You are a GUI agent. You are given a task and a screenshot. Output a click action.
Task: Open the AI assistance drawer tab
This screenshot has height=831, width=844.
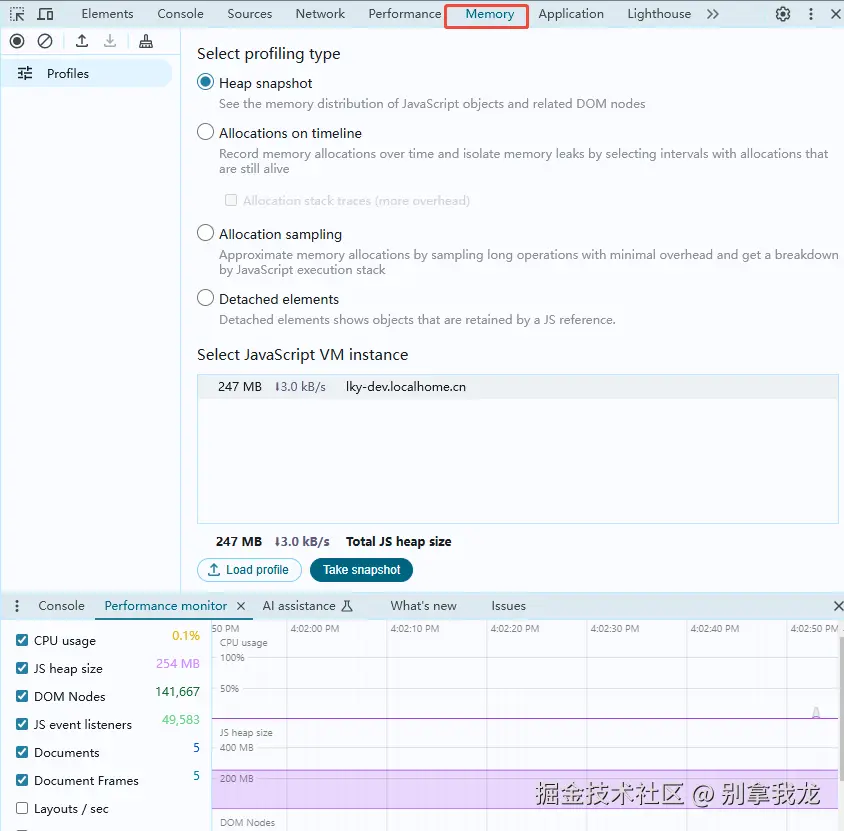tap(307, 606)
